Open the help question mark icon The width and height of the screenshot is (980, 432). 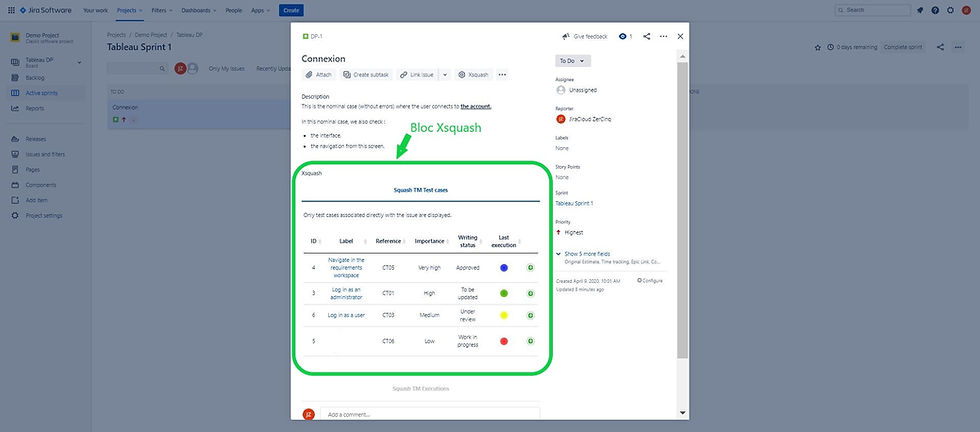pos(935,11)
